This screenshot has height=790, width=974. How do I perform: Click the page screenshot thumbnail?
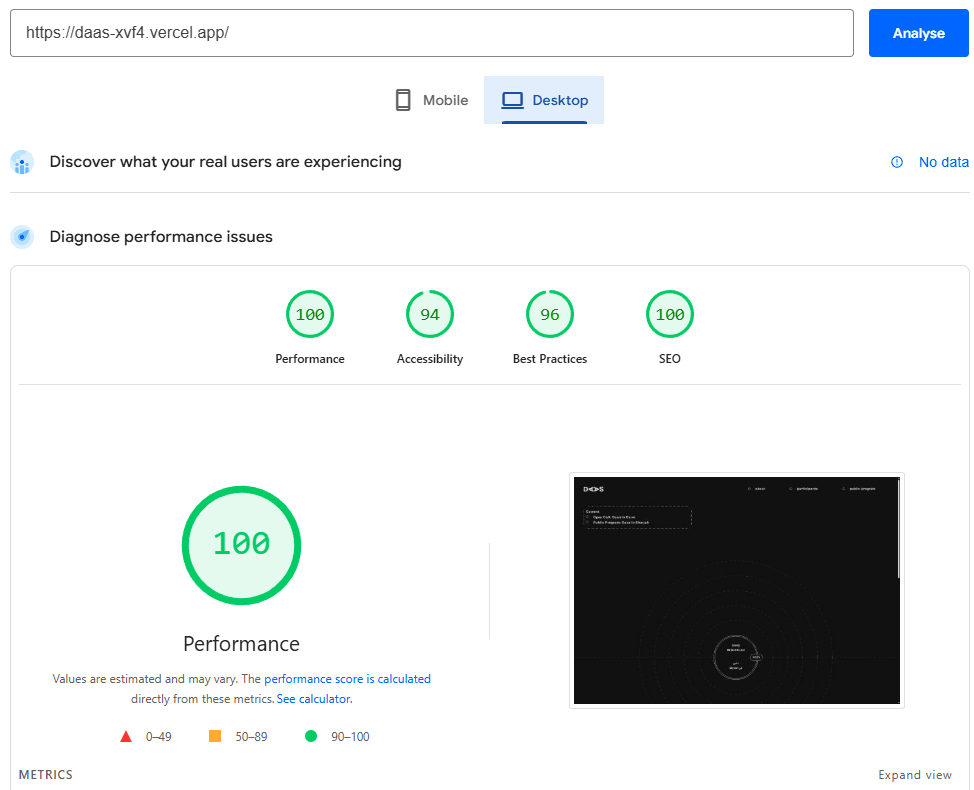[x=736, y=590]
